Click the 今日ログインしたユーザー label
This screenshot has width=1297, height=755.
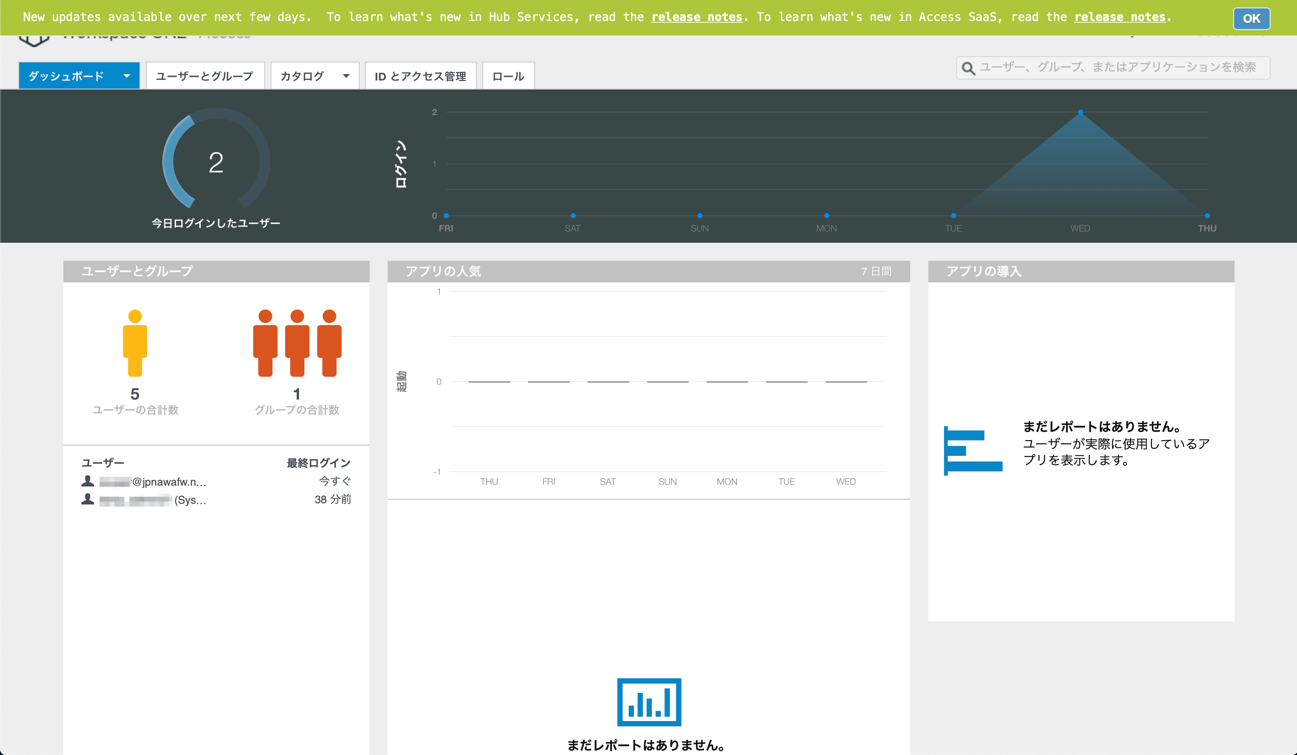pos(216,223)
